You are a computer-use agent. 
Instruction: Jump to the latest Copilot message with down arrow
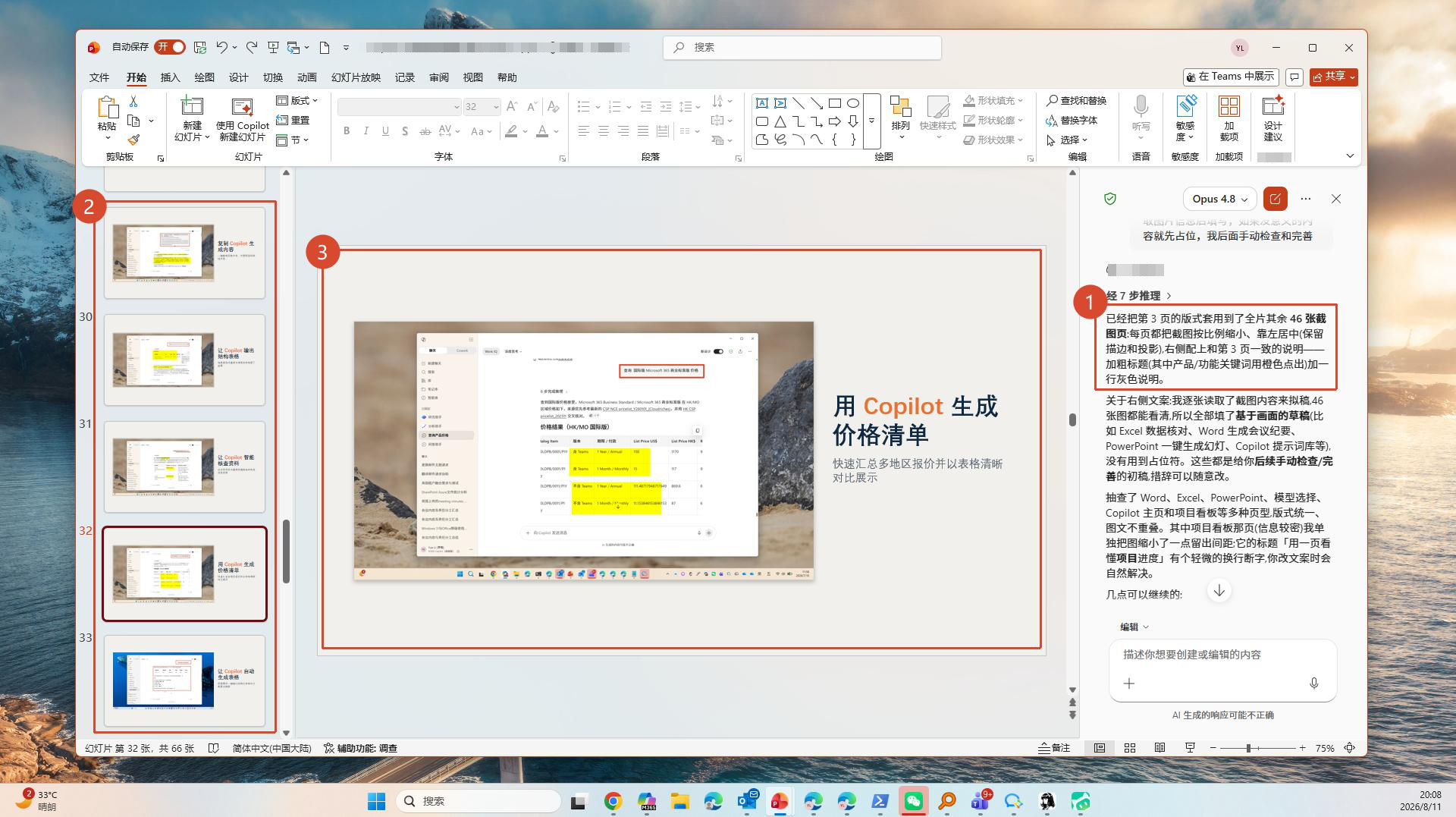point(1219,591)
